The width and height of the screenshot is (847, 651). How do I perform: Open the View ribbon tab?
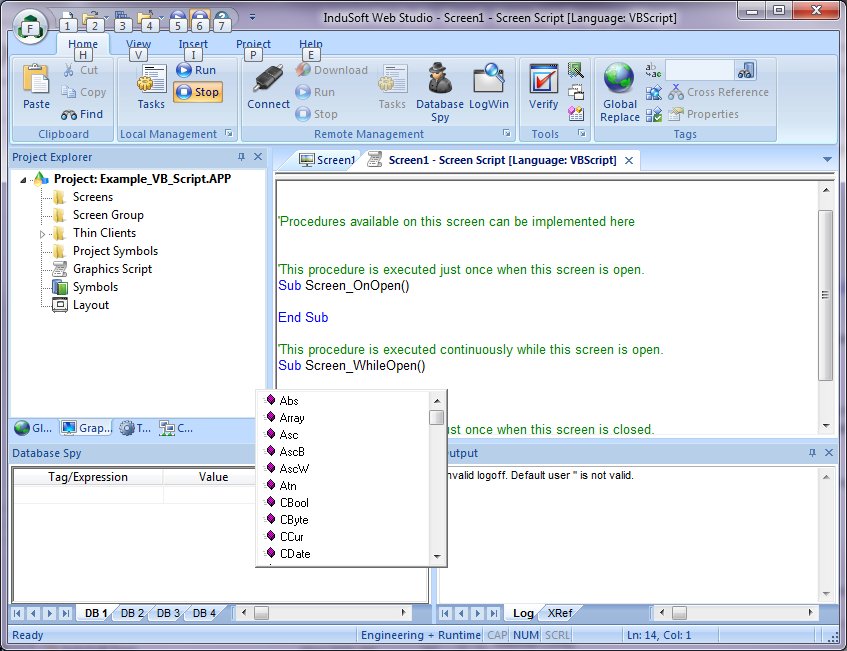click(138, 44)
